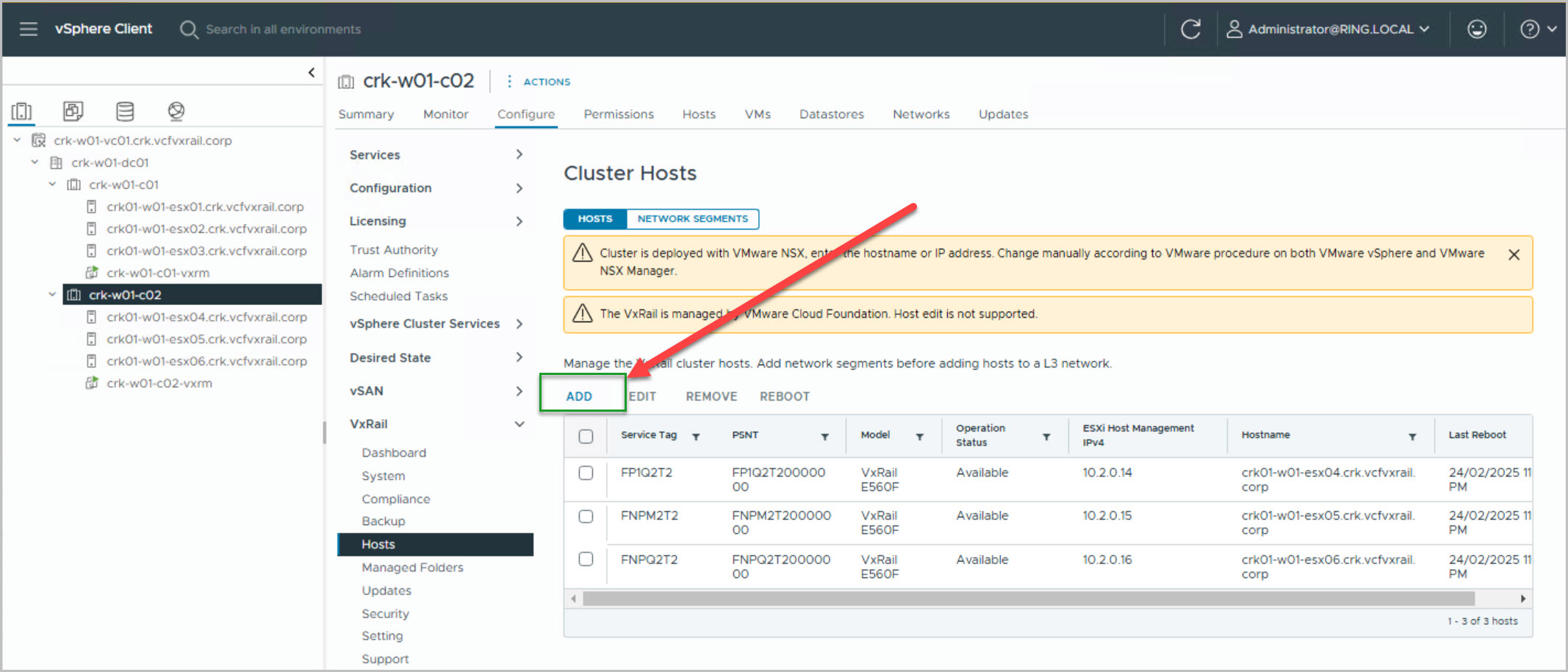The image size is (1568, 672).
Task: Switch to the Storage inventory icon
Action: tap(125, 111)
